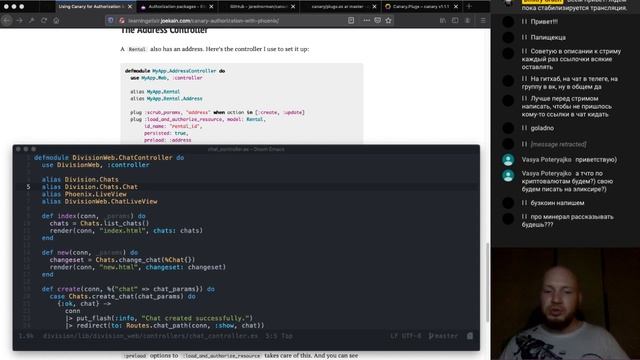This screenshot has width=640, height=360.
Task: Bookmark this page with the star
Action: pos(388,20)
